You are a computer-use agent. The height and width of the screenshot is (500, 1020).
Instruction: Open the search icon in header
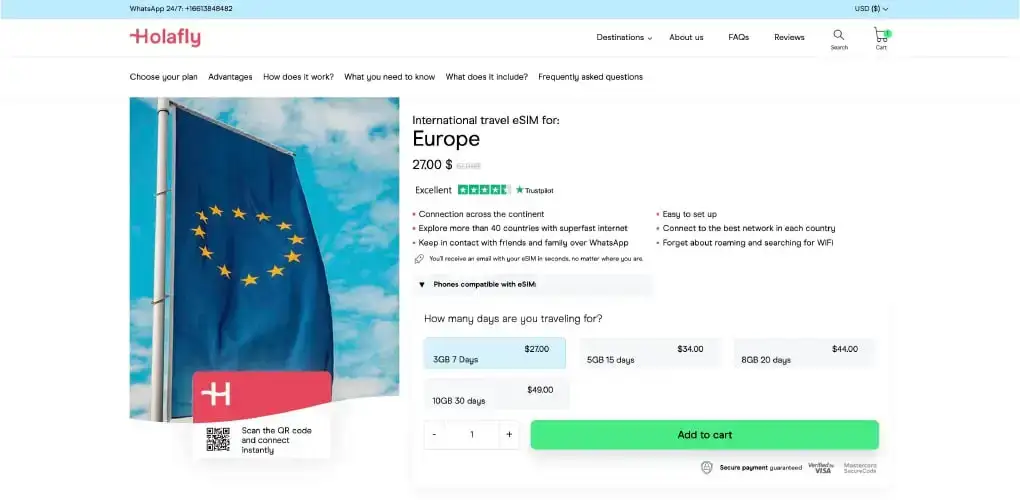coord(838,36)
